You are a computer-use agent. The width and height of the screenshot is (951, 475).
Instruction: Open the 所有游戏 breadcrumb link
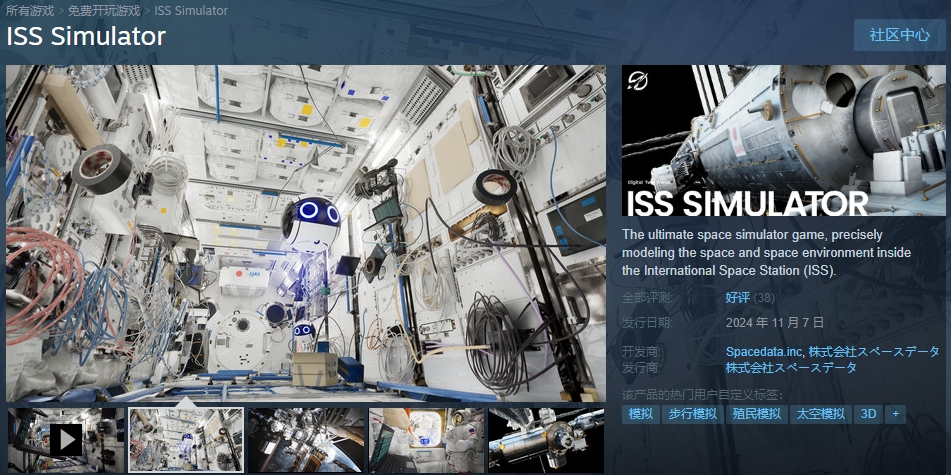pyautogui.click(x=30, y=11)
